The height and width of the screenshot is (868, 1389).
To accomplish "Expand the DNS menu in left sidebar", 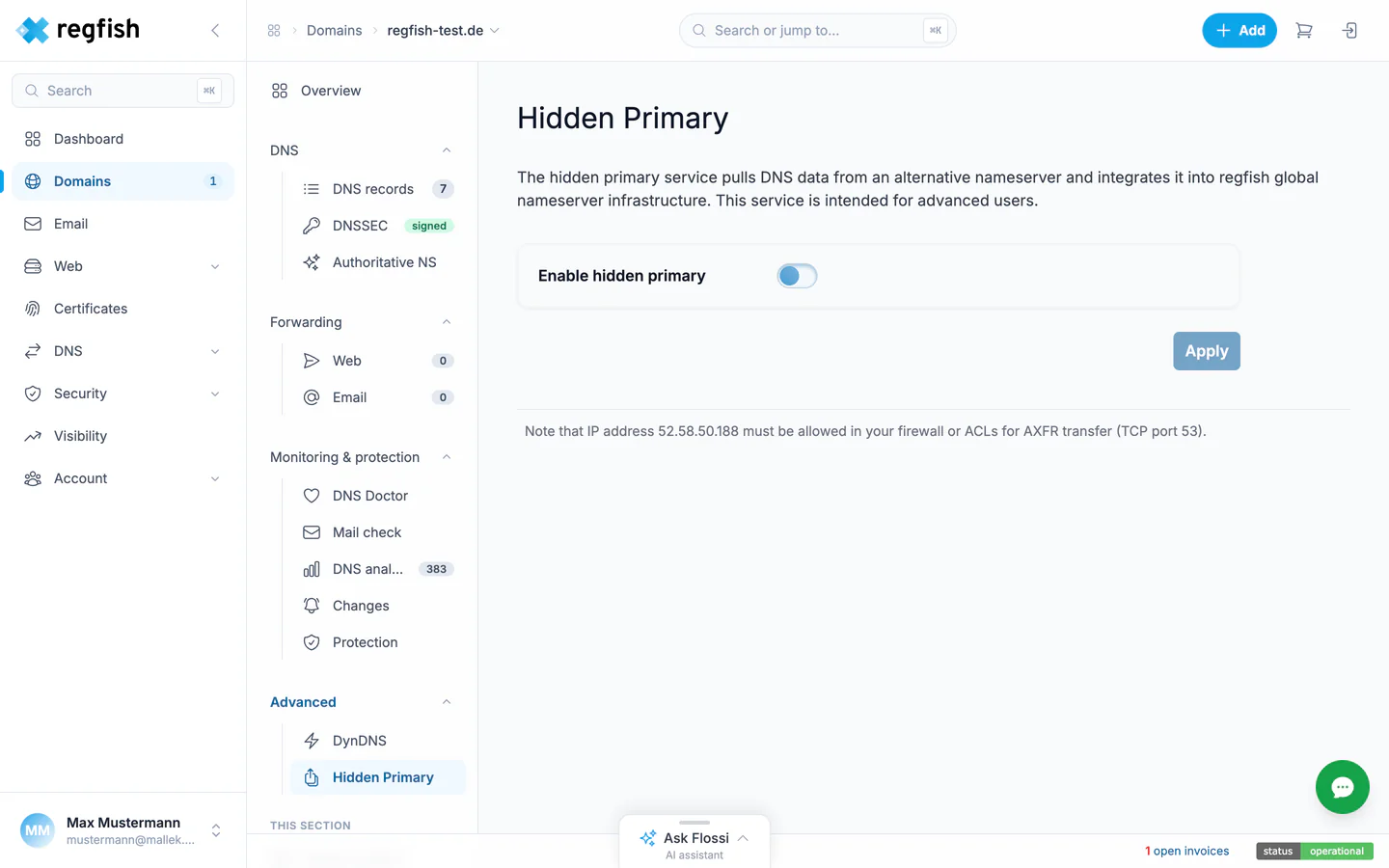I will click(215, 351).
